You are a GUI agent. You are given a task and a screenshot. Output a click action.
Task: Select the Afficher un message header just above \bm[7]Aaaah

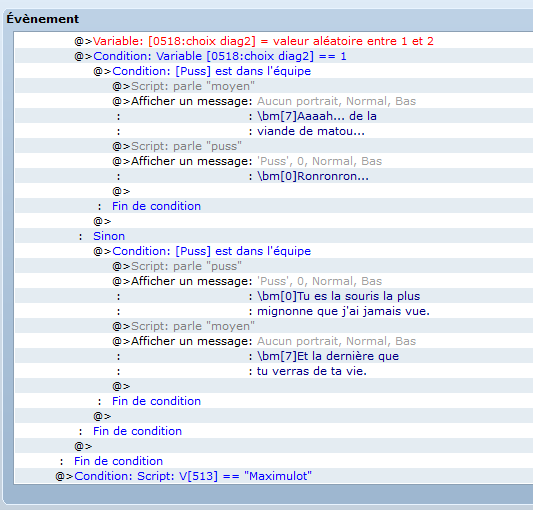pos(274,101)
